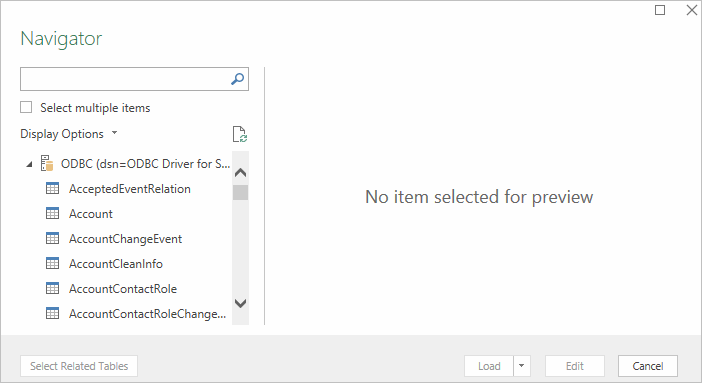Click the Load button
This screenshot has width=702, height=383.
489,366
